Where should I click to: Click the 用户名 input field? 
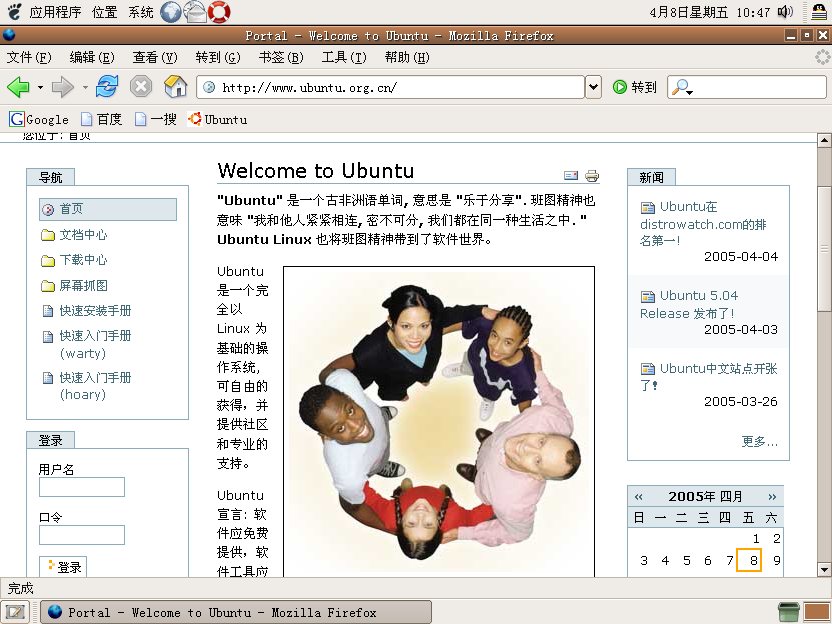click(x=82, y=487)
